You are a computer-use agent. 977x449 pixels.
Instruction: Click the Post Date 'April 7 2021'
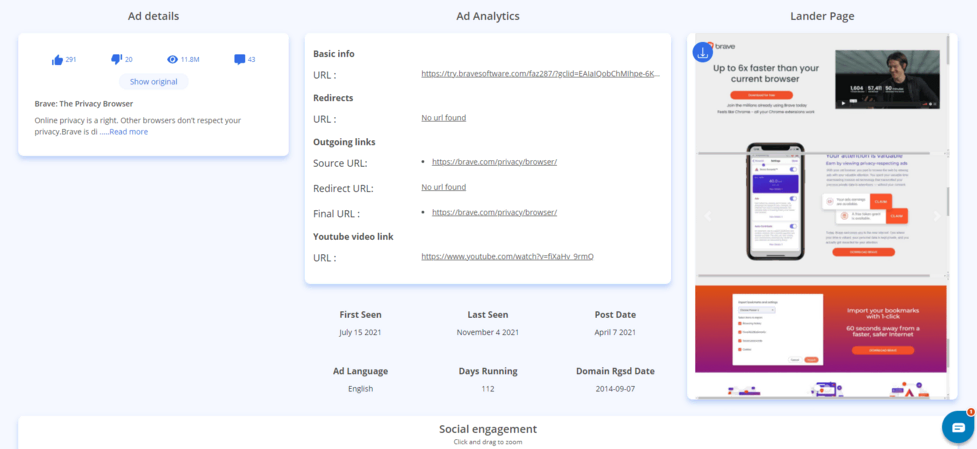(615, 333)
